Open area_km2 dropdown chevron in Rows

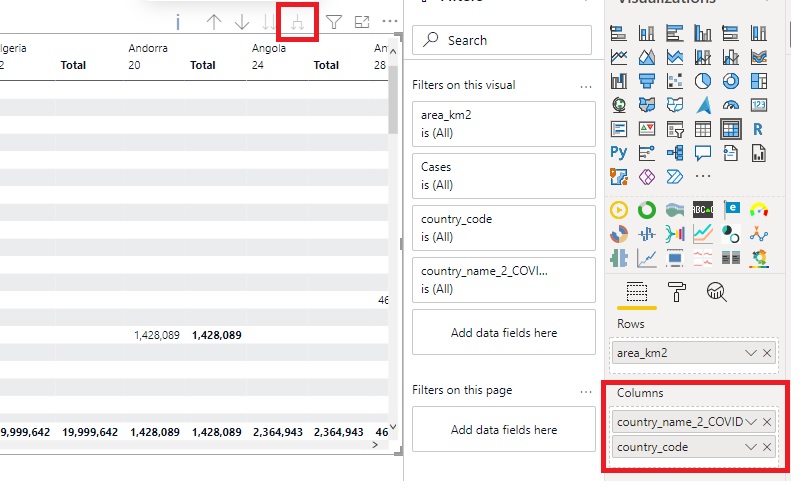(x=751, y=353)
